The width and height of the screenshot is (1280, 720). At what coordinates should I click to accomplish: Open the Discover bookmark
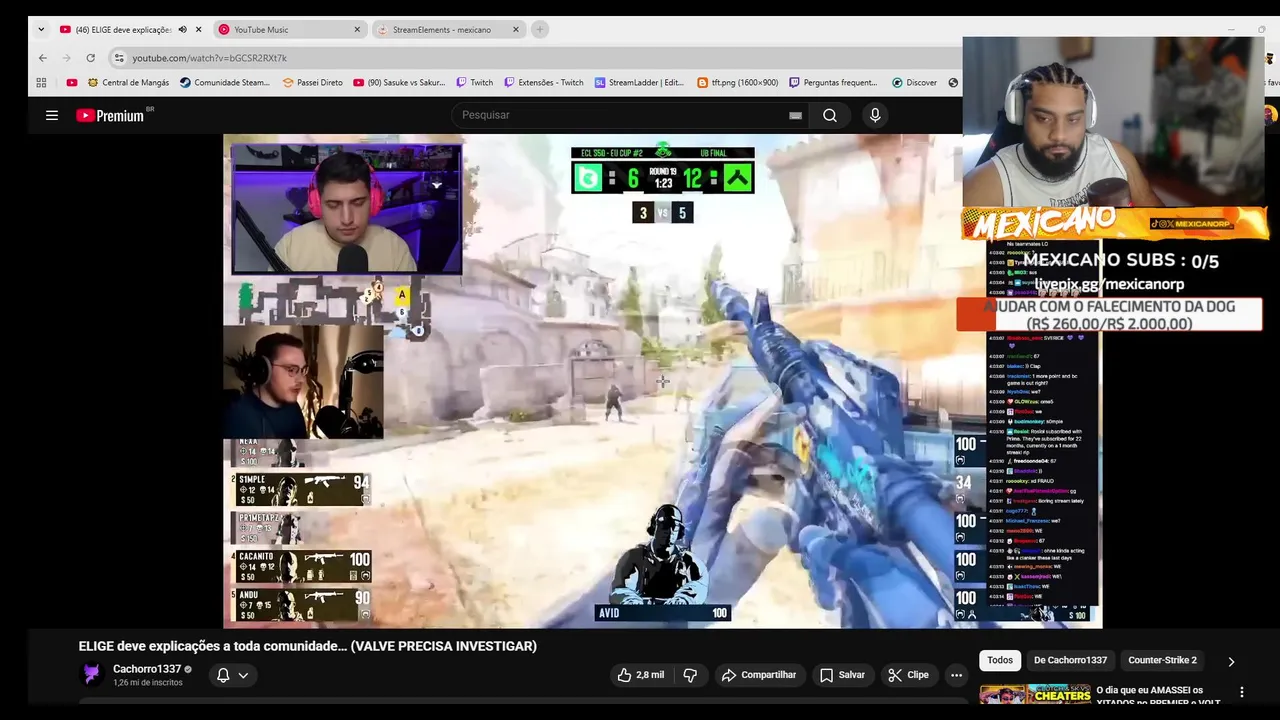point(915,83)
